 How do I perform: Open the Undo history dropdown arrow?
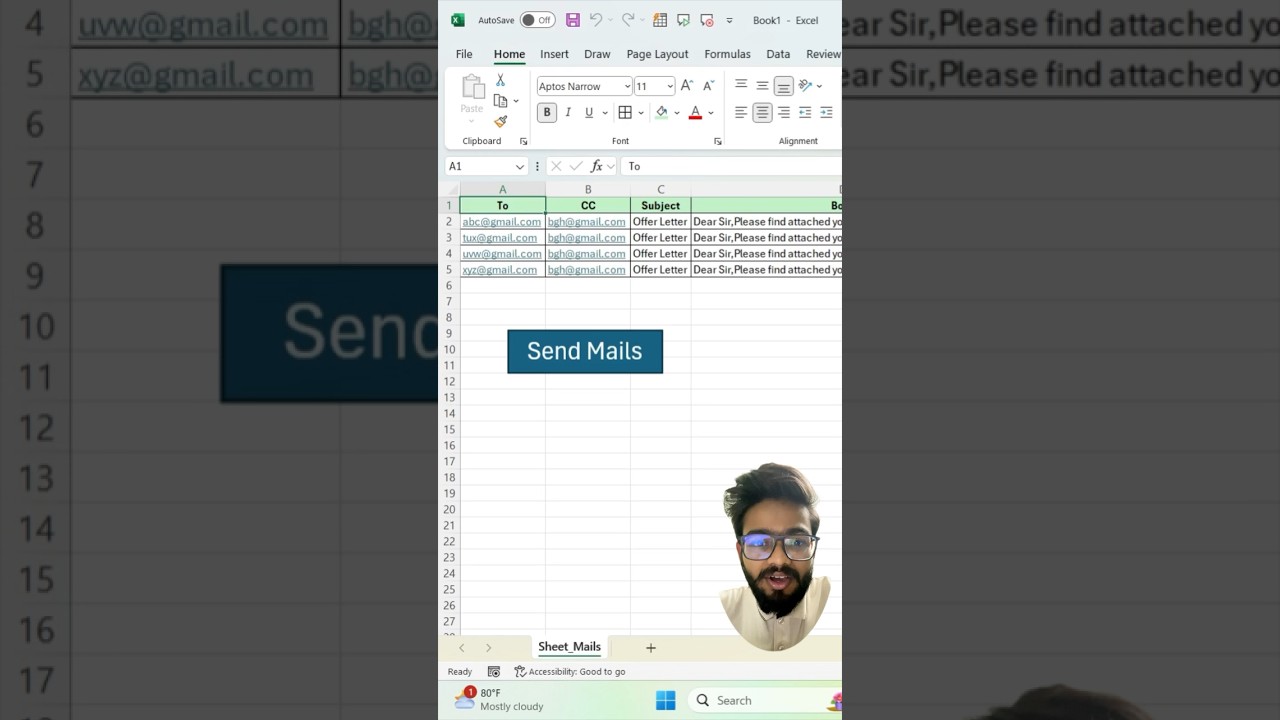[x=610, y=20]
